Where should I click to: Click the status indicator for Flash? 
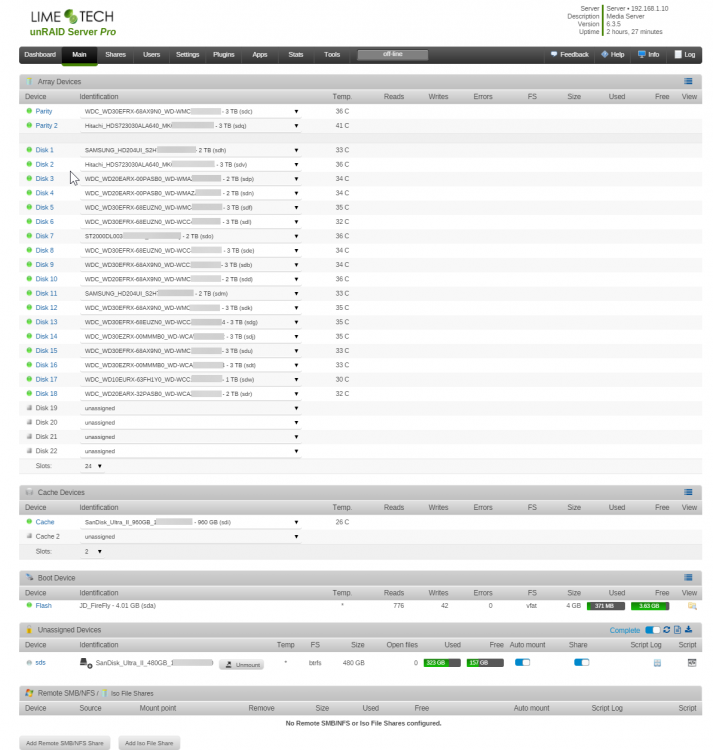coord(29,606)
